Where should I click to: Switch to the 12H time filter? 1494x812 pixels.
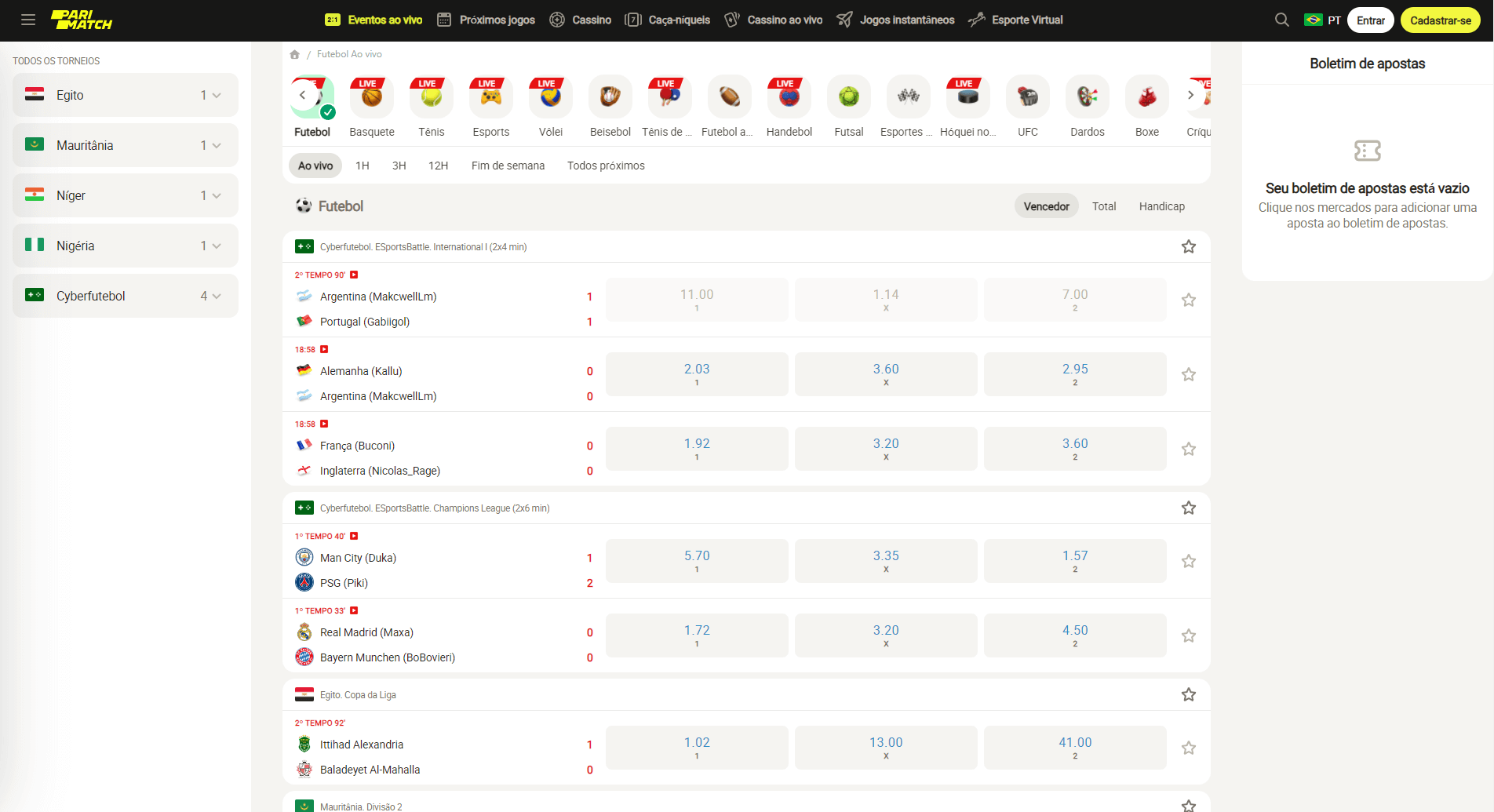[x=439, y=166]
